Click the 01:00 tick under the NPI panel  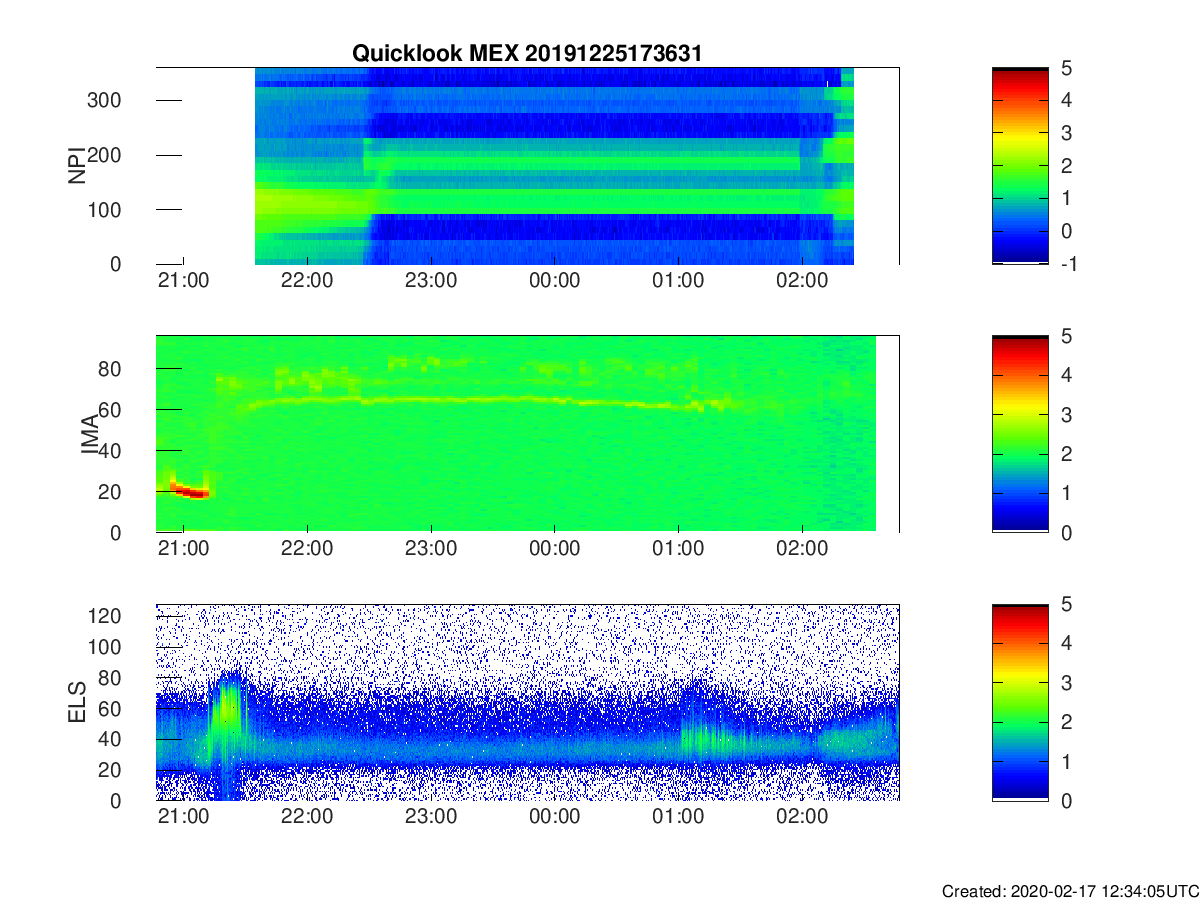tap(679, 280)
